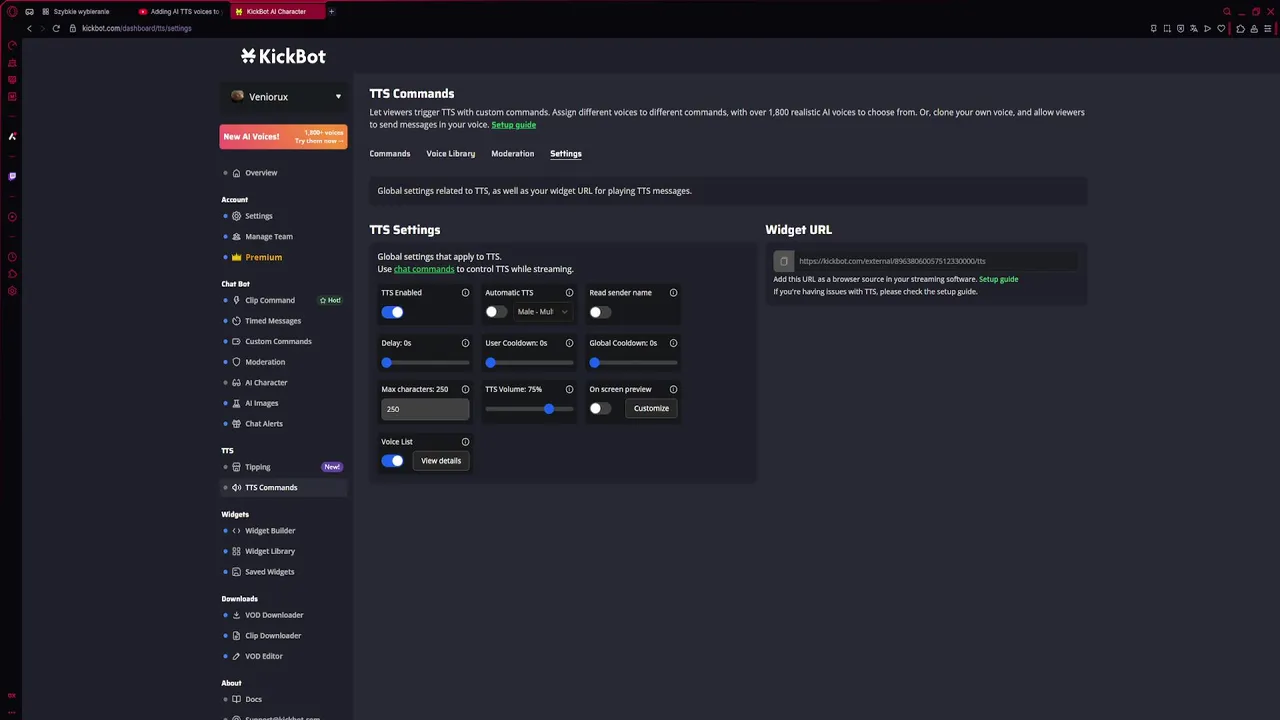Adjust the User Cooldown slider handle
The height and width of the screenshot is (720, 1280).
click(x=491, y=362)
